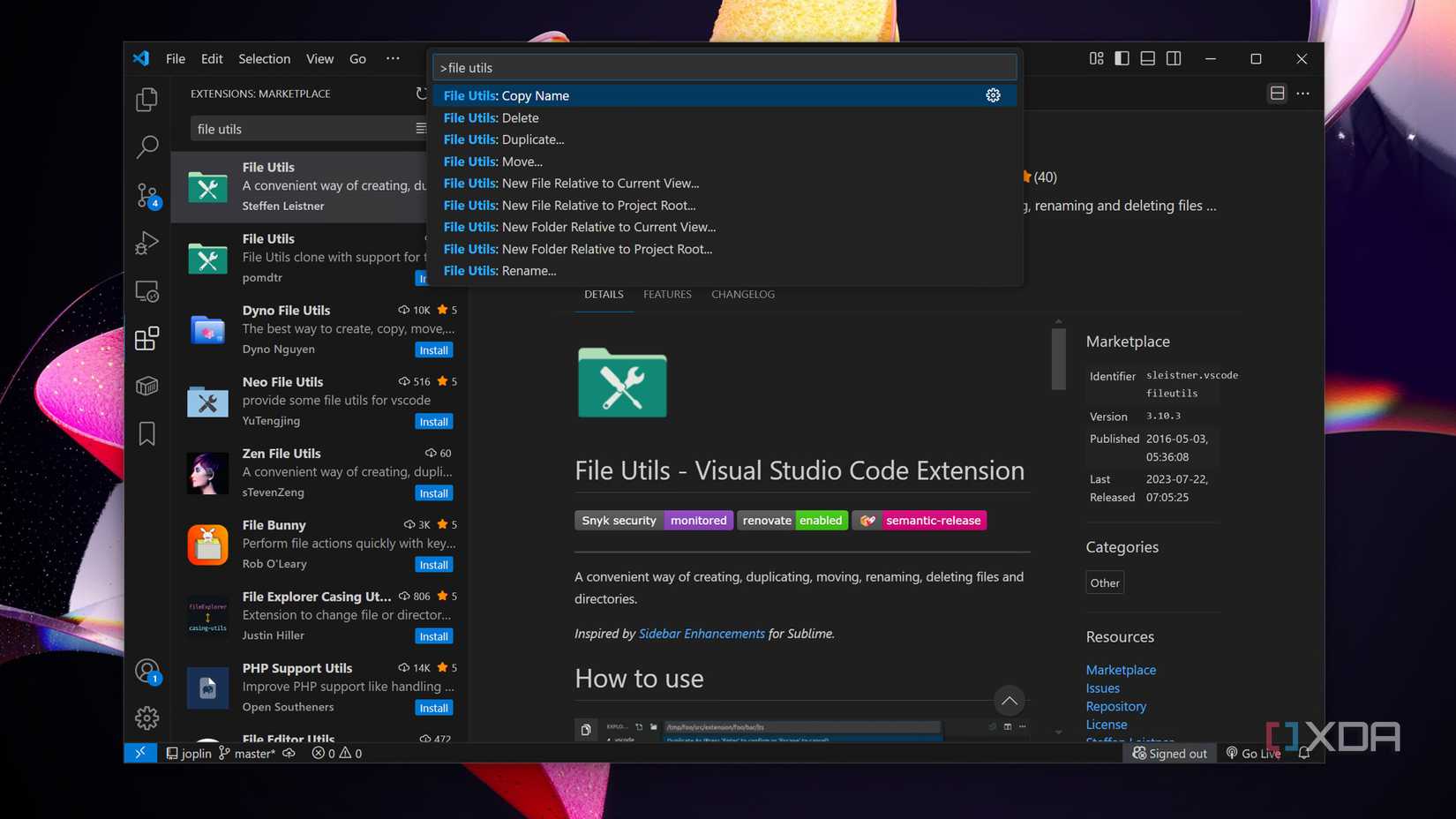Open master branch picker in status bar
The height and width of the screenshot is (819, 1456).
coord(248,753)
